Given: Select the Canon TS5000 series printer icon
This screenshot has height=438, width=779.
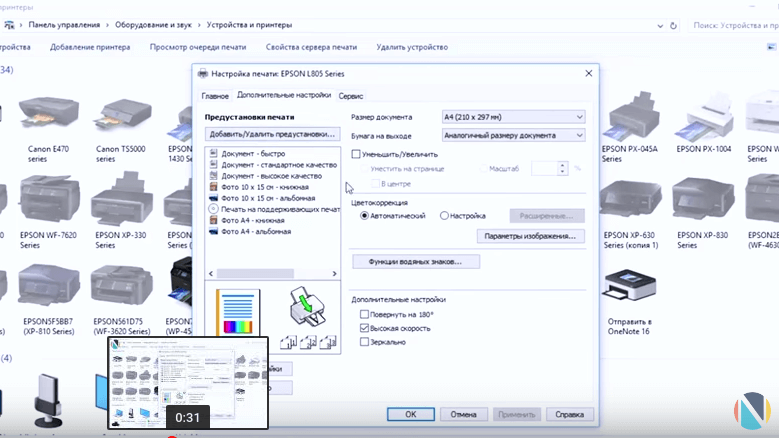Looking at the screenshot, I should (x=122, y=113).
